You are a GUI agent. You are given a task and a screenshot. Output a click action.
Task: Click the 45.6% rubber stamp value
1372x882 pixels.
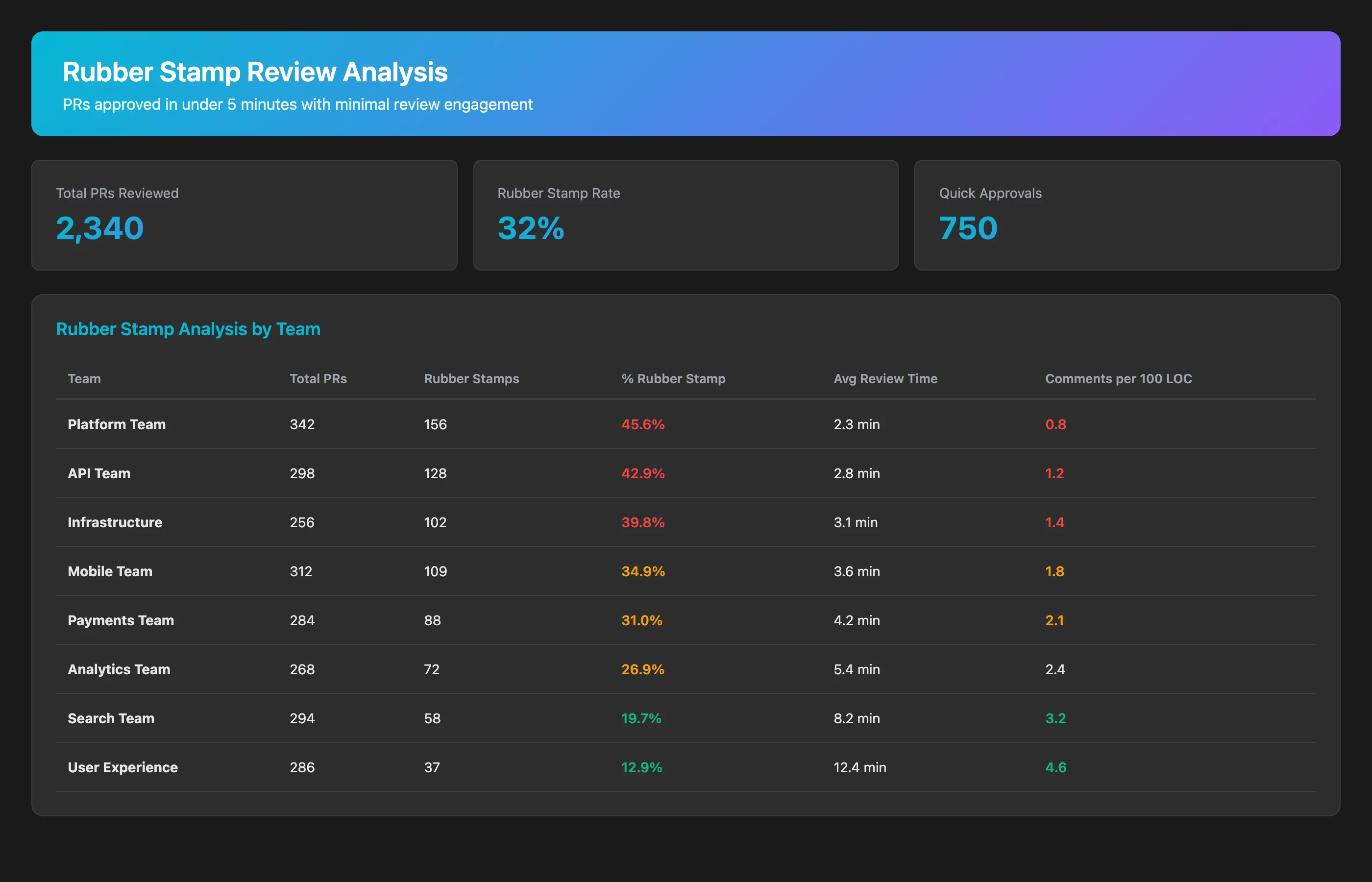coord(642,424)
